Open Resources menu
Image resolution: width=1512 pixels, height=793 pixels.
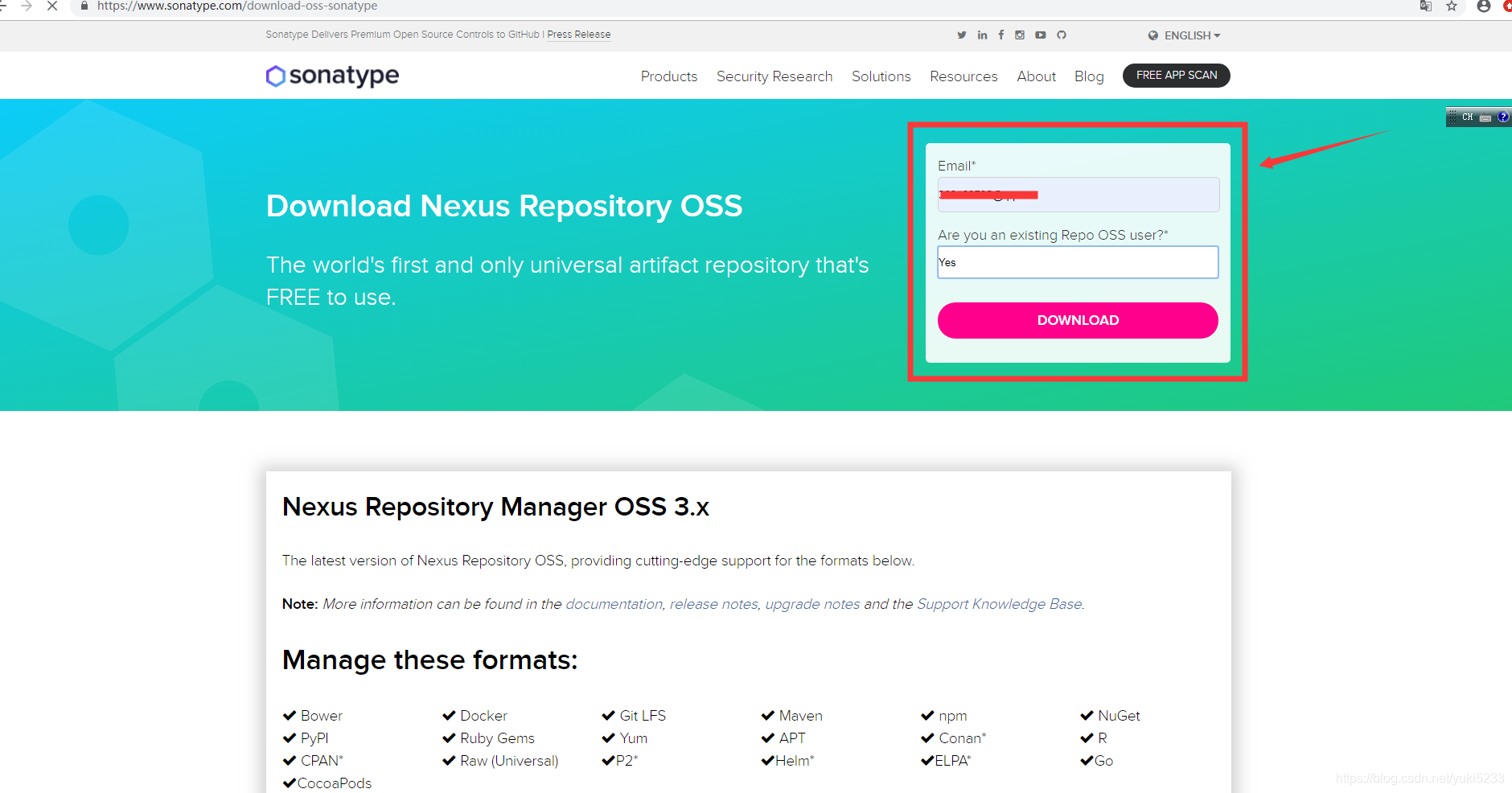coord(963,76)
